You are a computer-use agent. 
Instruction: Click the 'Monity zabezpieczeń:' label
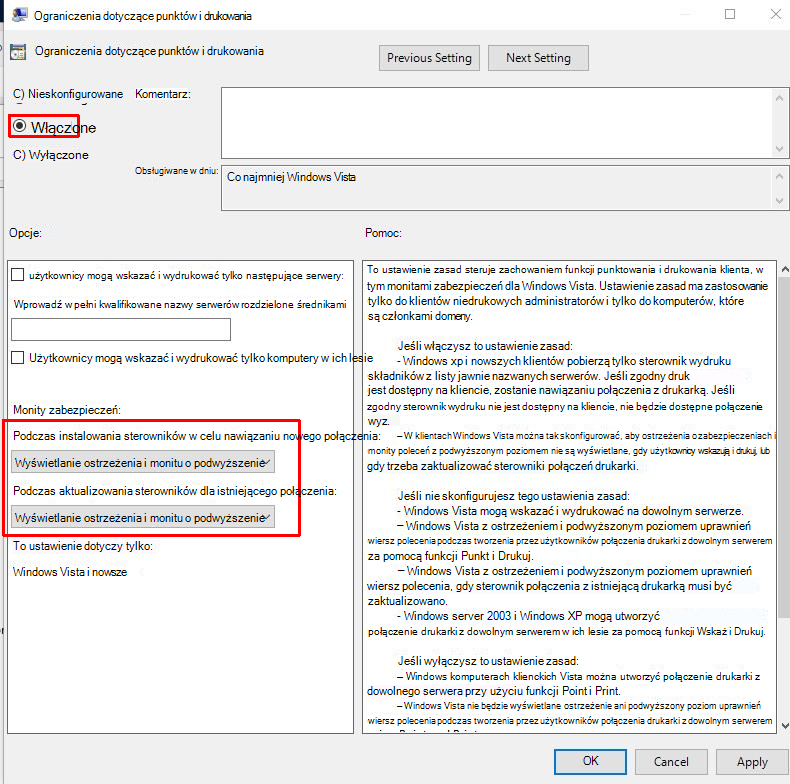coord(67,410)
